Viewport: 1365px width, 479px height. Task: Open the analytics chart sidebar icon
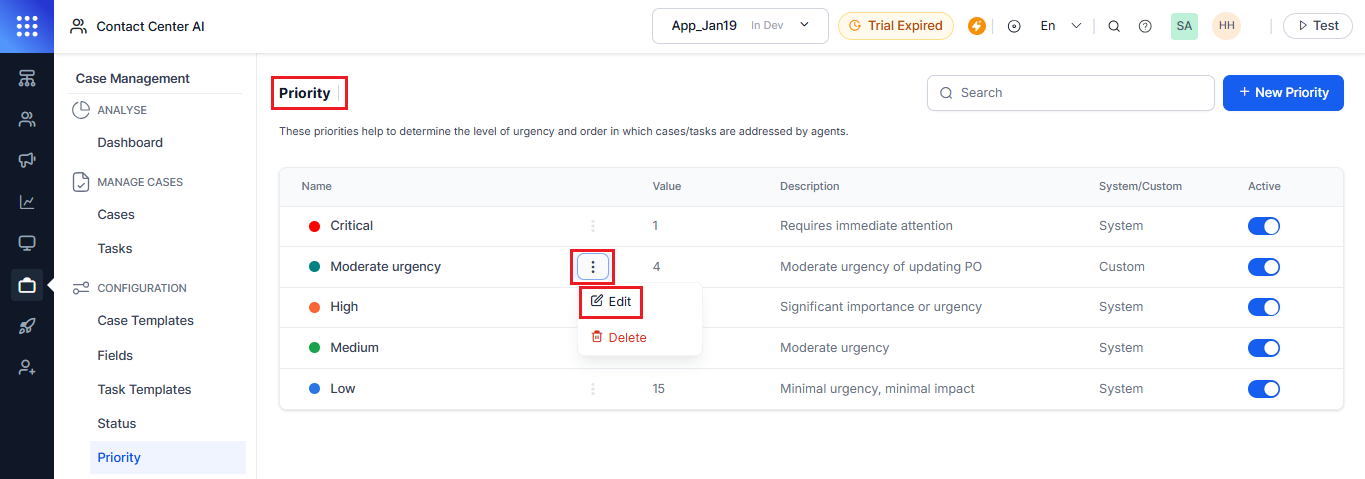point(27,202)
